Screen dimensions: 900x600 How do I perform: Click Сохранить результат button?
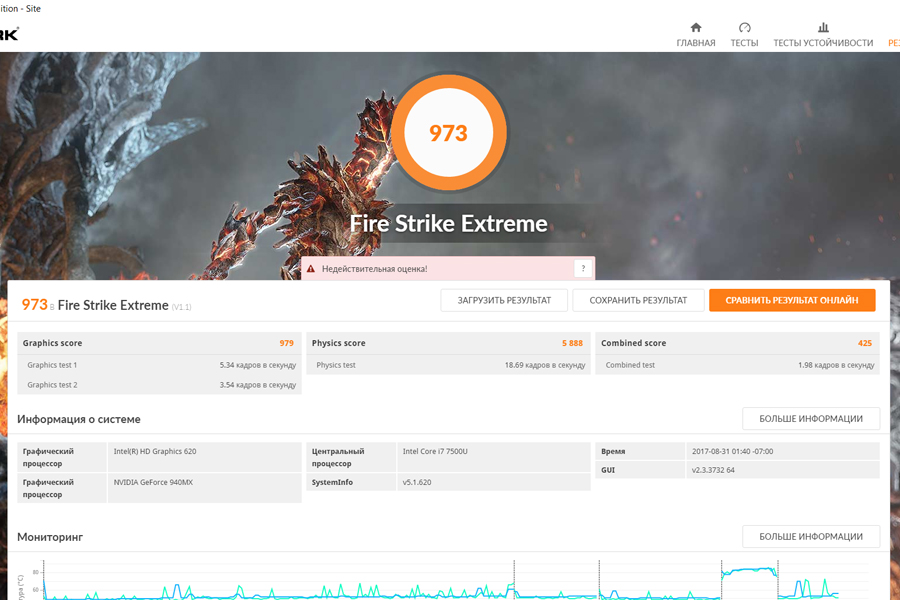pyautogui.click(x=638, y=300)
